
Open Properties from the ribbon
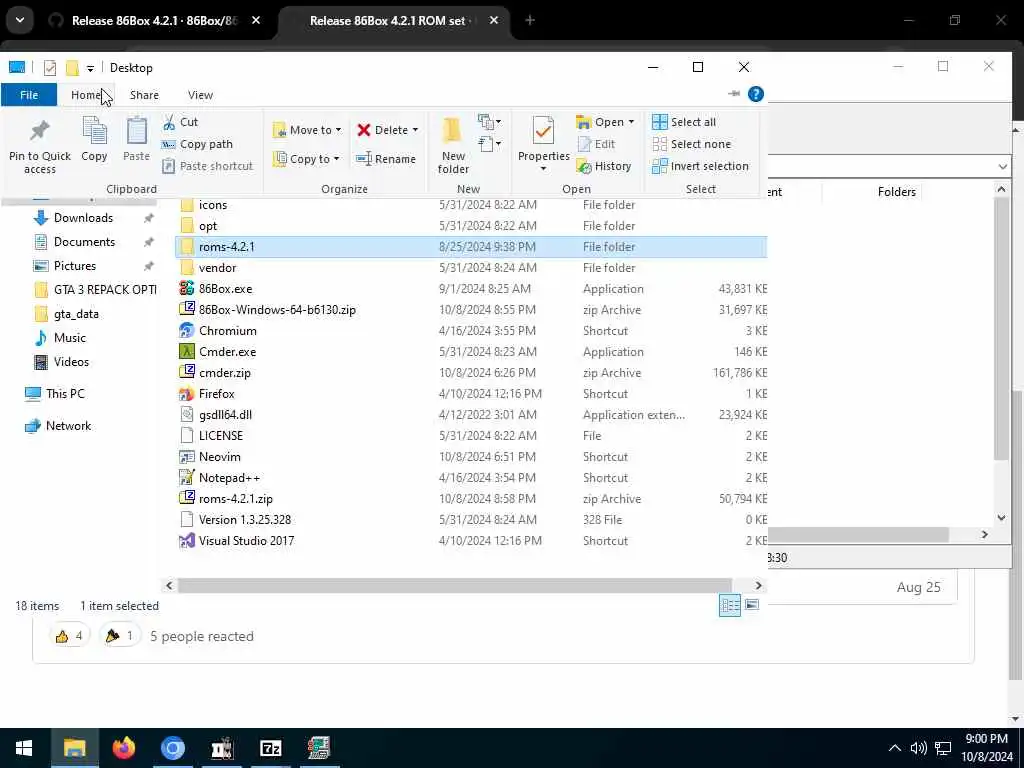543,137
